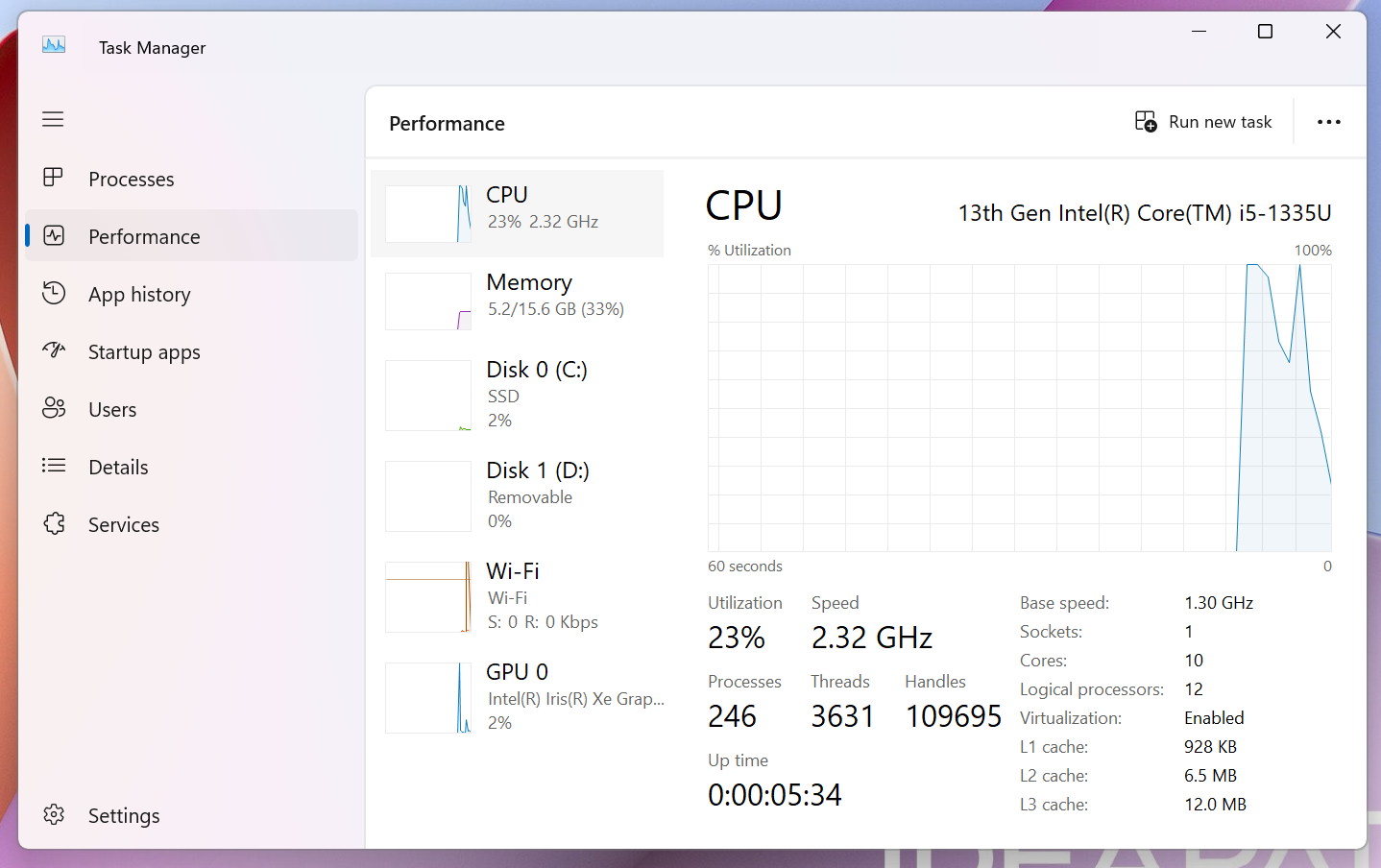Screen dimensions: 1381x868
Task: Open the Services page
Action: 191,524
